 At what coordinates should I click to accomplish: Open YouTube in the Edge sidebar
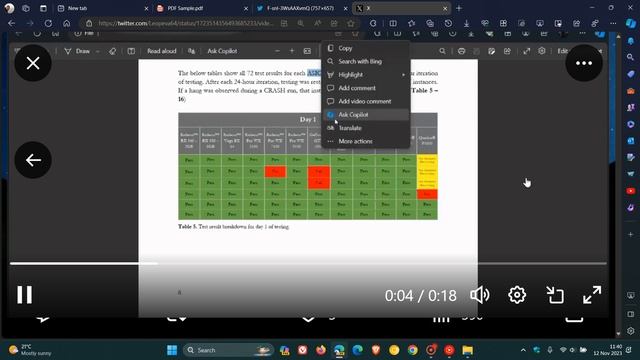[631, 191]
